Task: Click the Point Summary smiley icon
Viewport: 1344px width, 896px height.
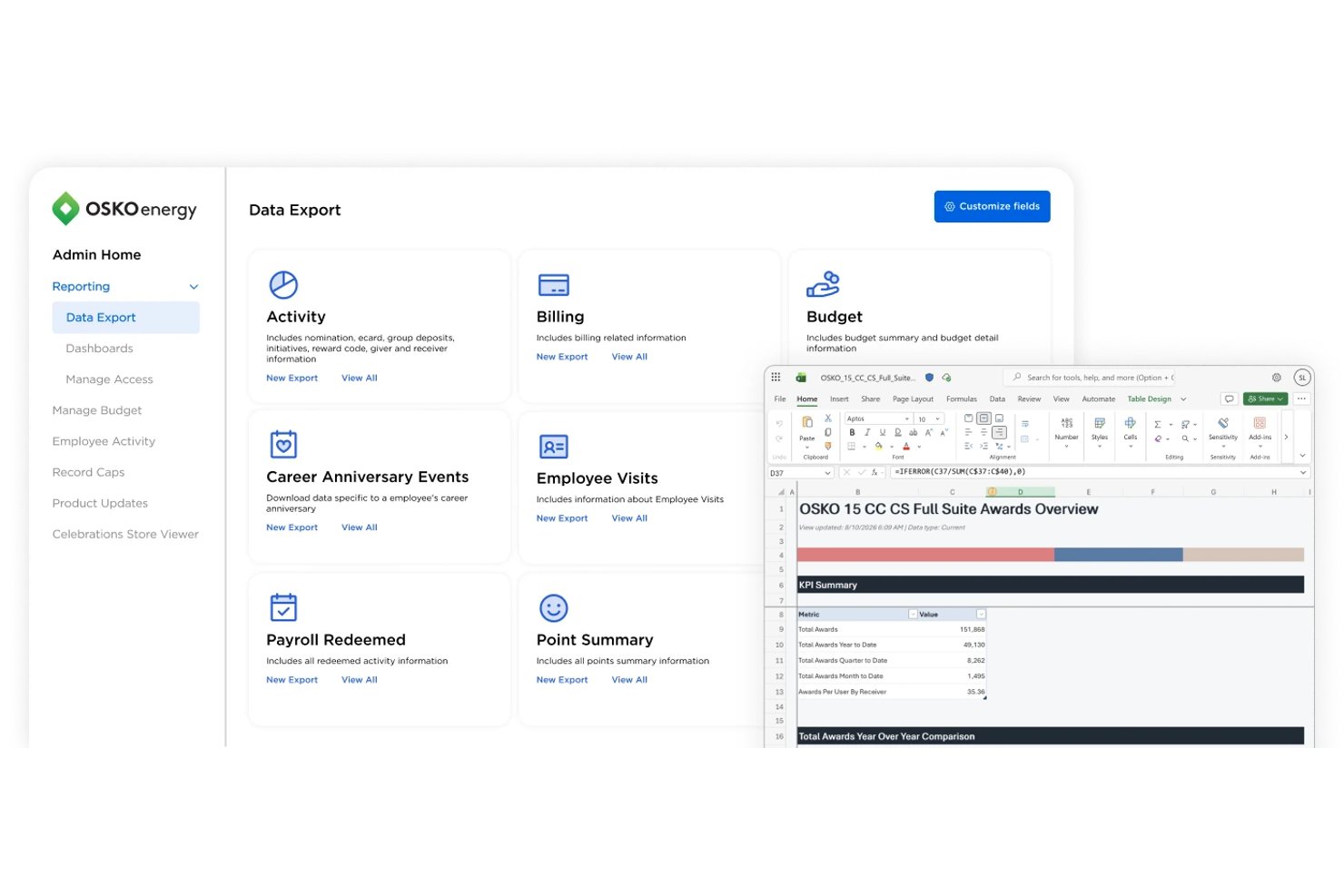Action: tap(553, 607)
